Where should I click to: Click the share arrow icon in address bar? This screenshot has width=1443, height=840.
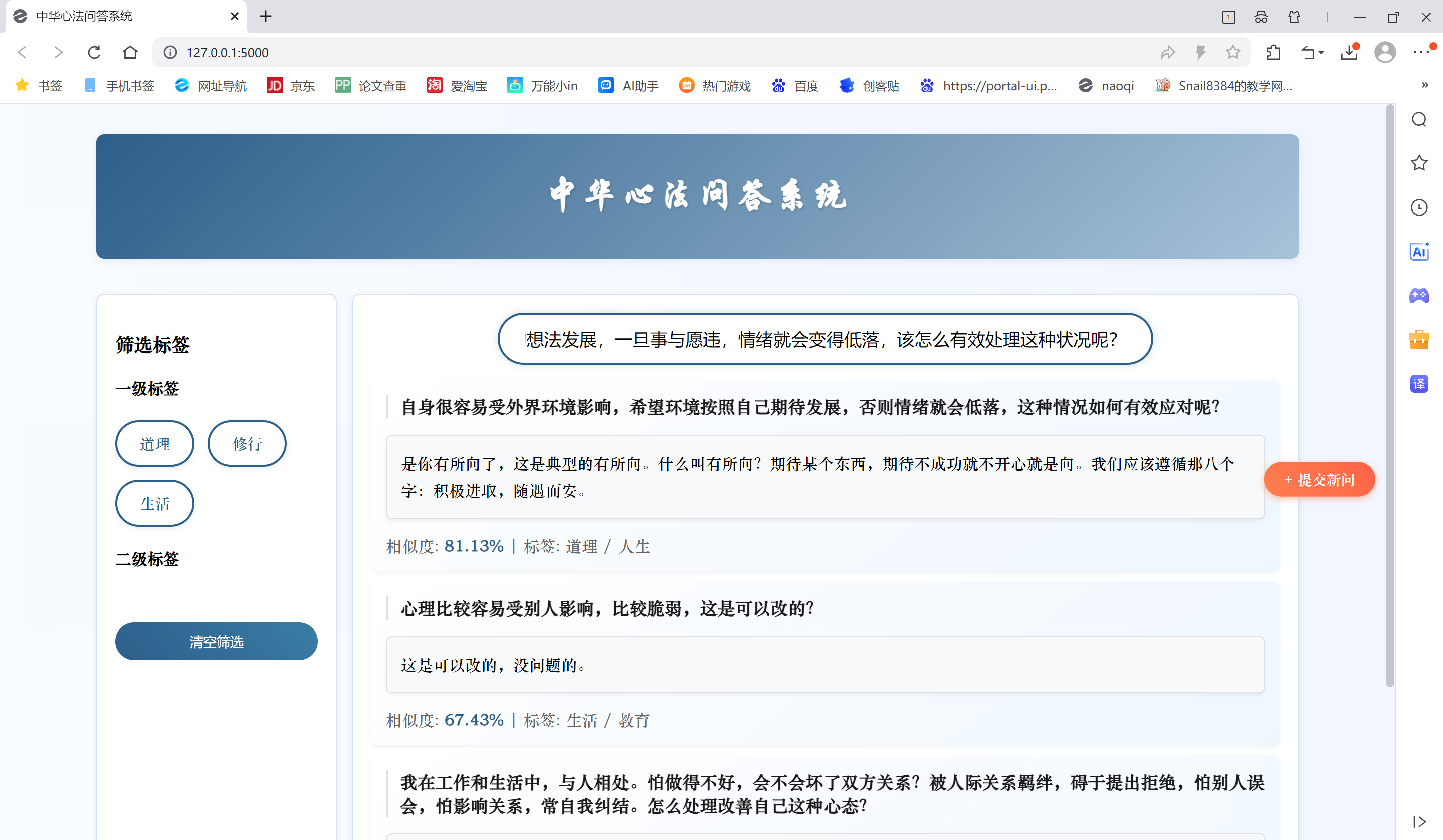(1167, 52)
